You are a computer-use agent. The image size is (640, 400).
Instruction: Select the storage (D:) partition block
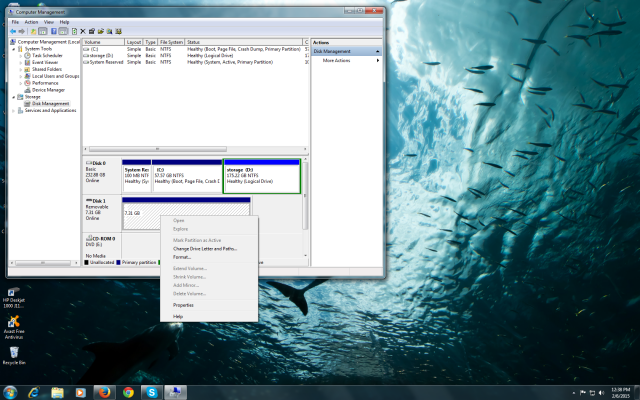(262, 175)
